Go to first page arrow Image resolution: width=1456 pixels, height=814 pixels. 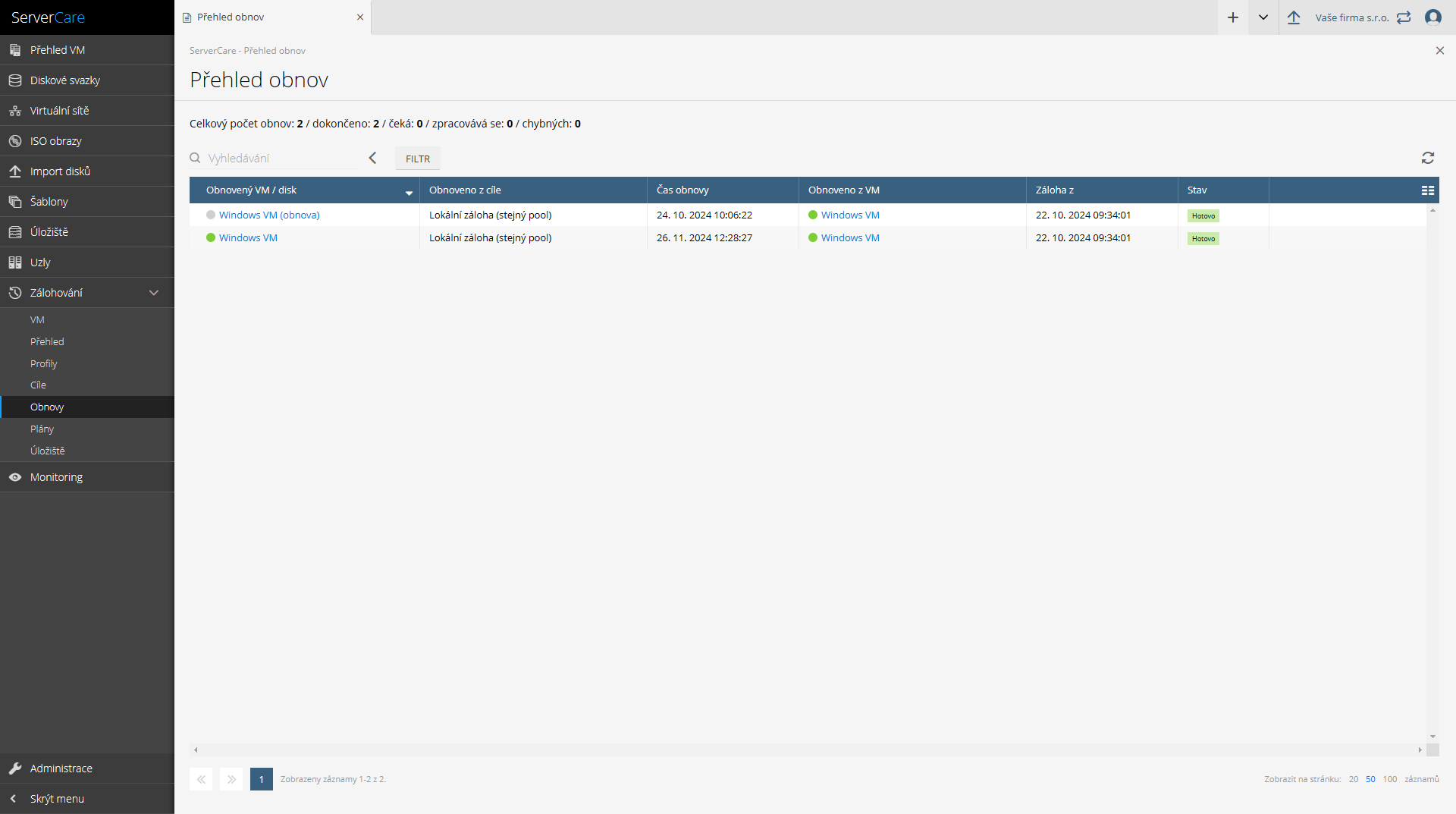[201, 779]
